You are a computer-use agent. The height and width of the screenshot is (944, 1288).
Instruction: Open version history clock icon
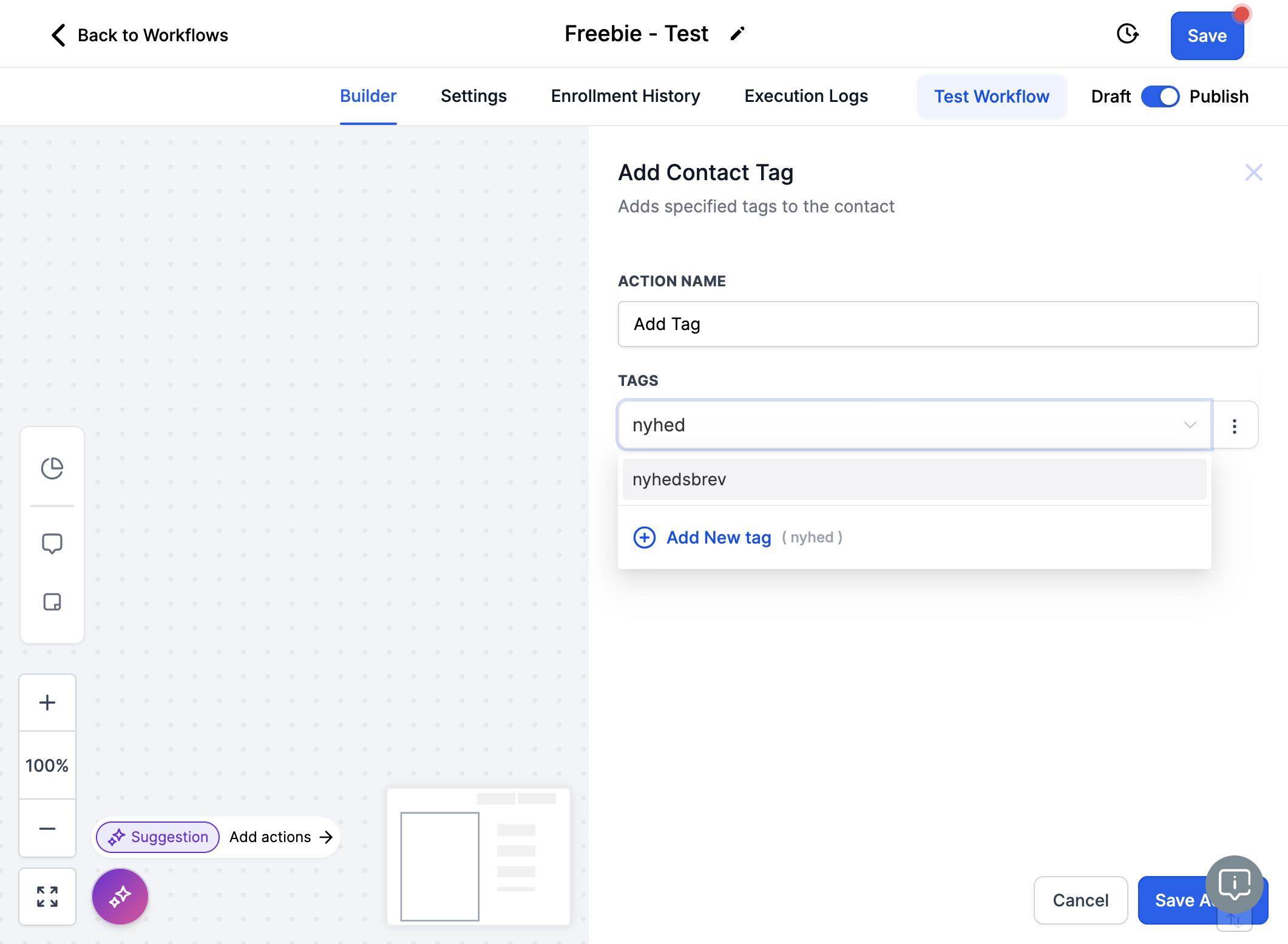1128,34
